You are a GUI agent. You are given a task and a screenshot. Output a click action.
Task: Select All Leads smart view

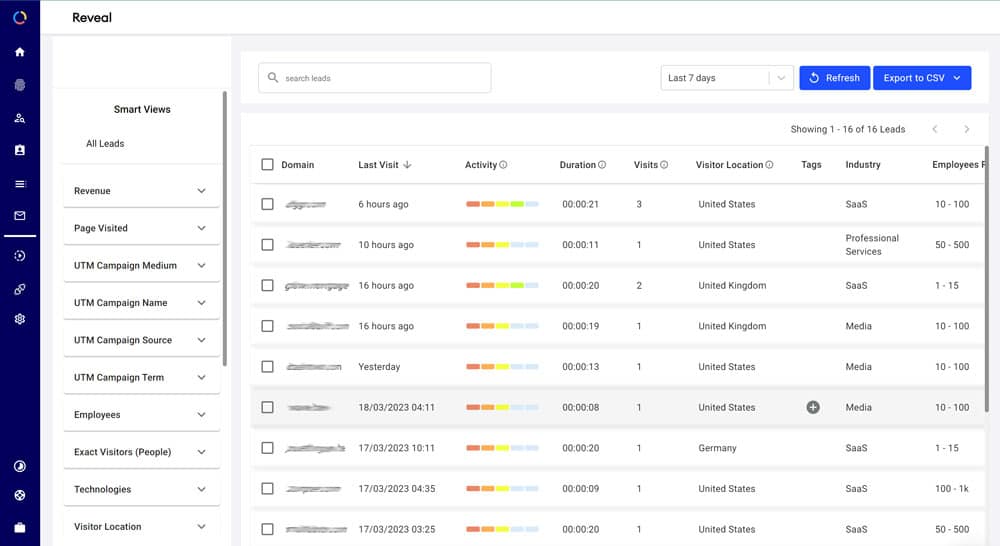pyautogui.click(x=105, y=144)
